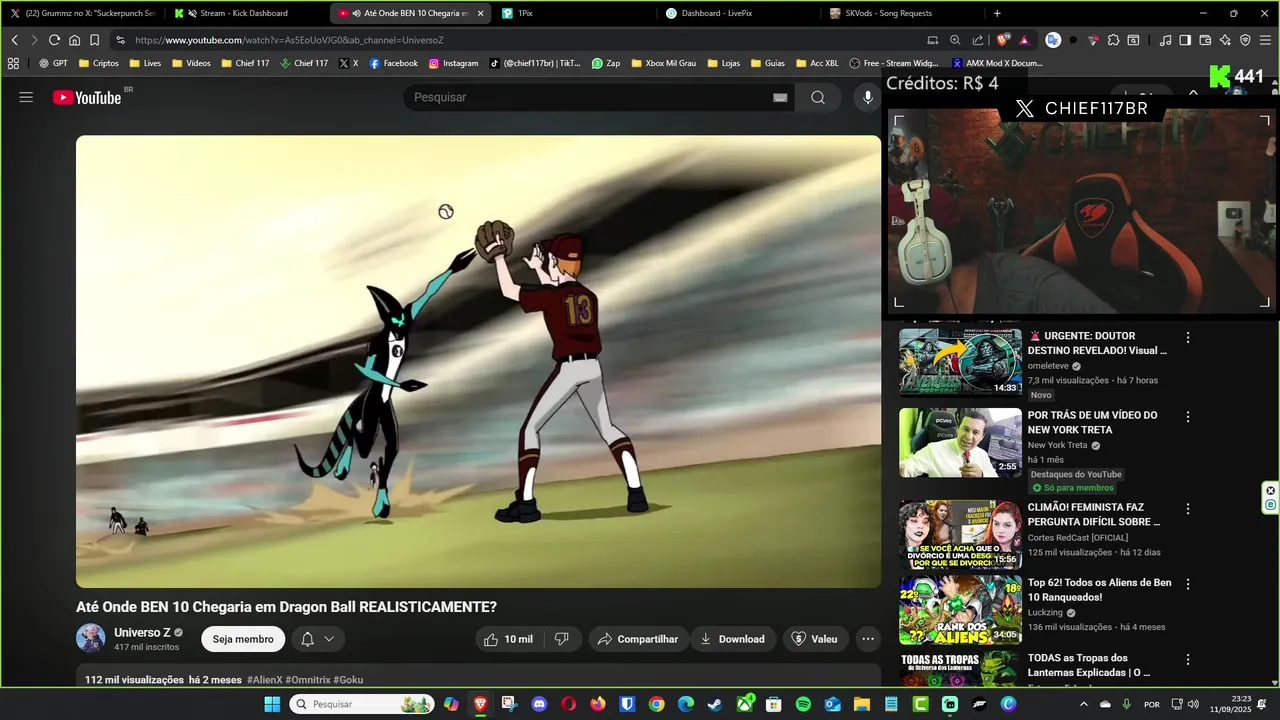
Task: Start voice search with microphone icon
Action: pos(868,97)
